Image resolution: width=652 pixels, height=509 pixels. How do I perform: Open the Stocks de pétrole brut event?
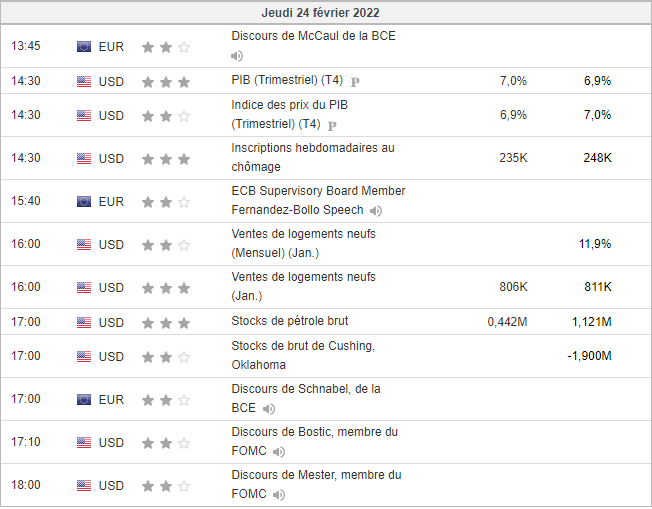[290, 322]
